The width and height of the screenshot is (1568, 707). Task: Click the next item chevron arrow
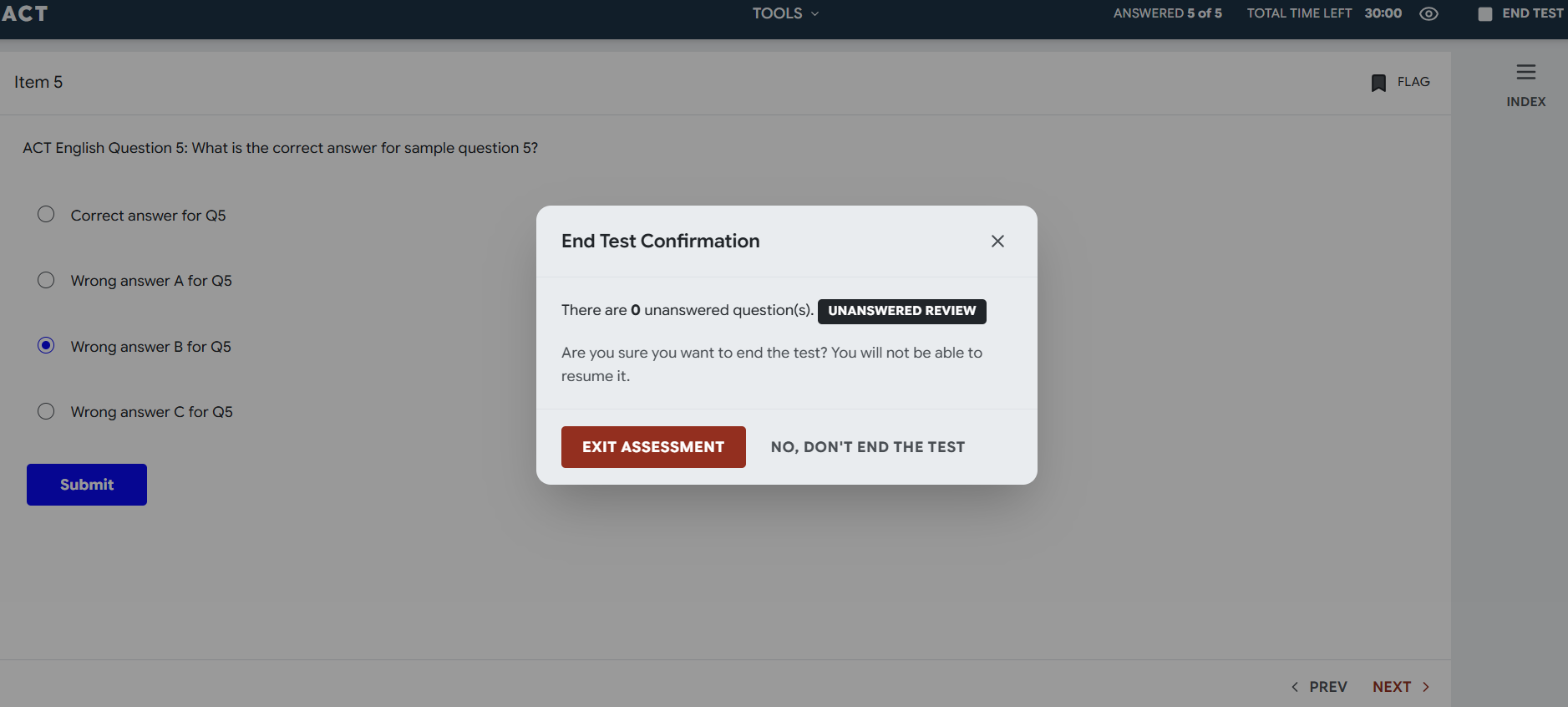tap(1426, 687)
